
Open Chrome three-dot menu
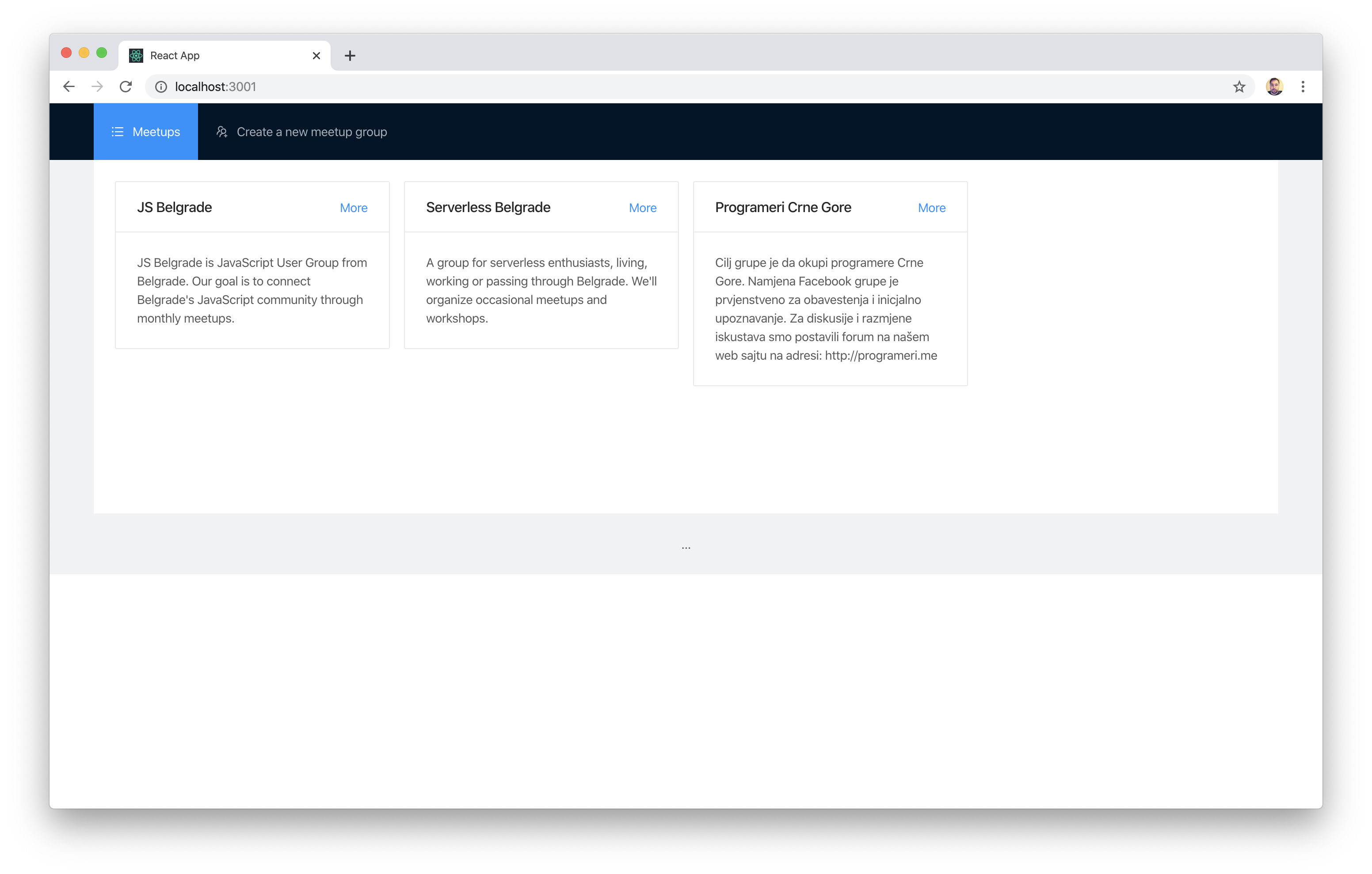click(1303, 87)
